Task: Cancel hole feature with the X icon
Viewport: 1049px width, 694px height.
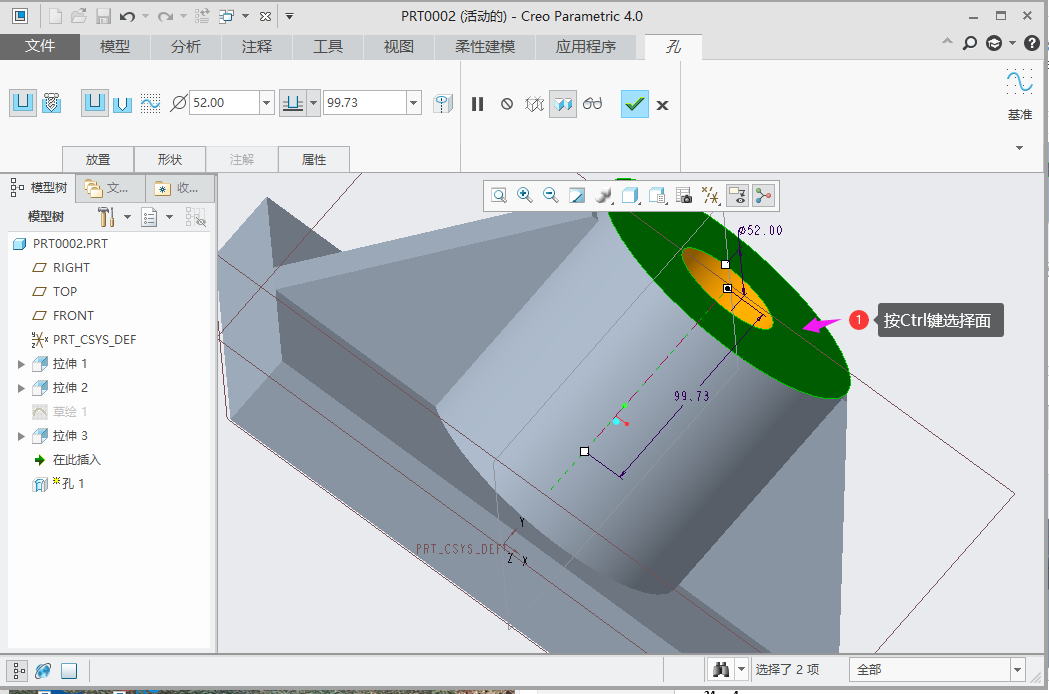Action: (x=662, y=104)
